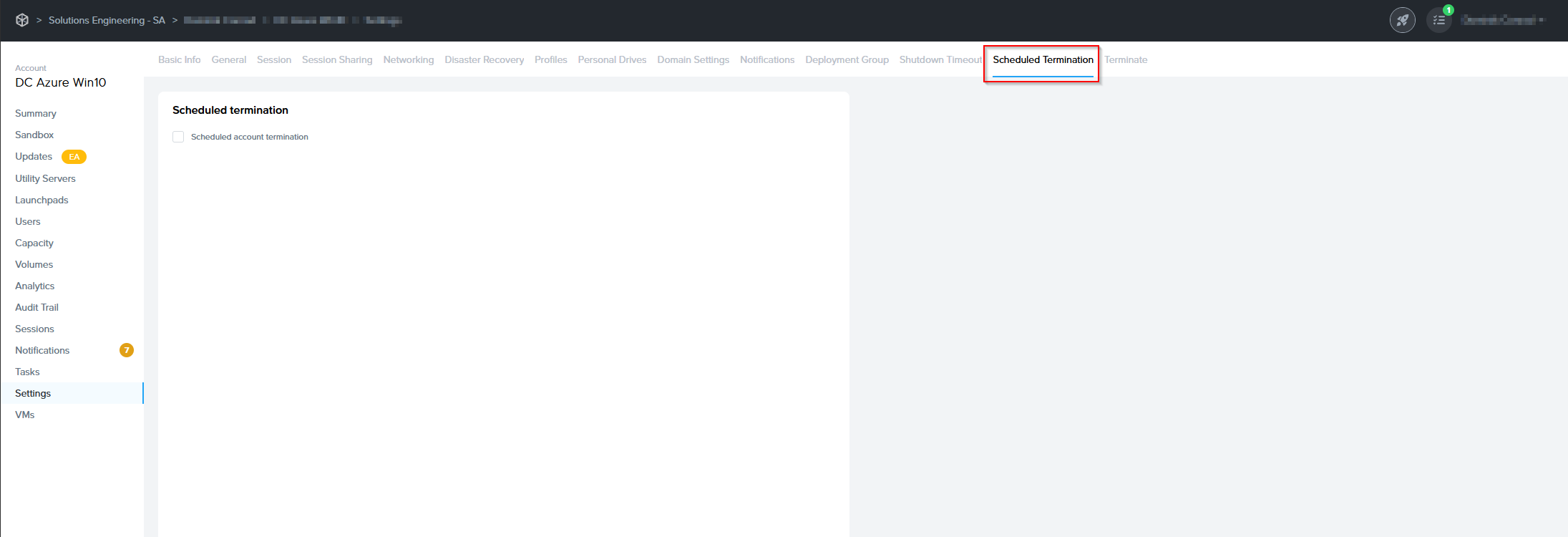Click the cube logo home icon
The width and height of the screenshot is (1568, 537).
22,20
